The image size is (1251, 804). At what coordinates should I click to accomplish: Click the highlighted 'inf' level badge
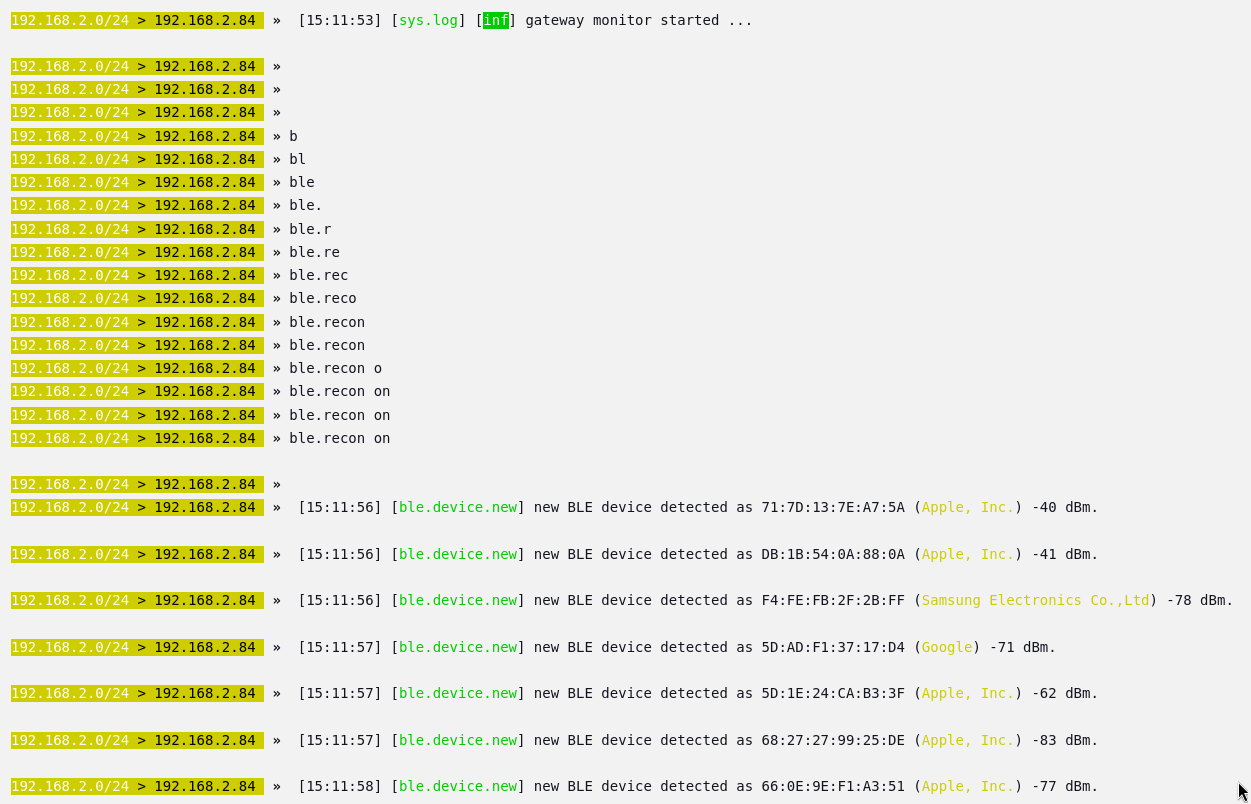pyautogui.click(x=496, y=20)
